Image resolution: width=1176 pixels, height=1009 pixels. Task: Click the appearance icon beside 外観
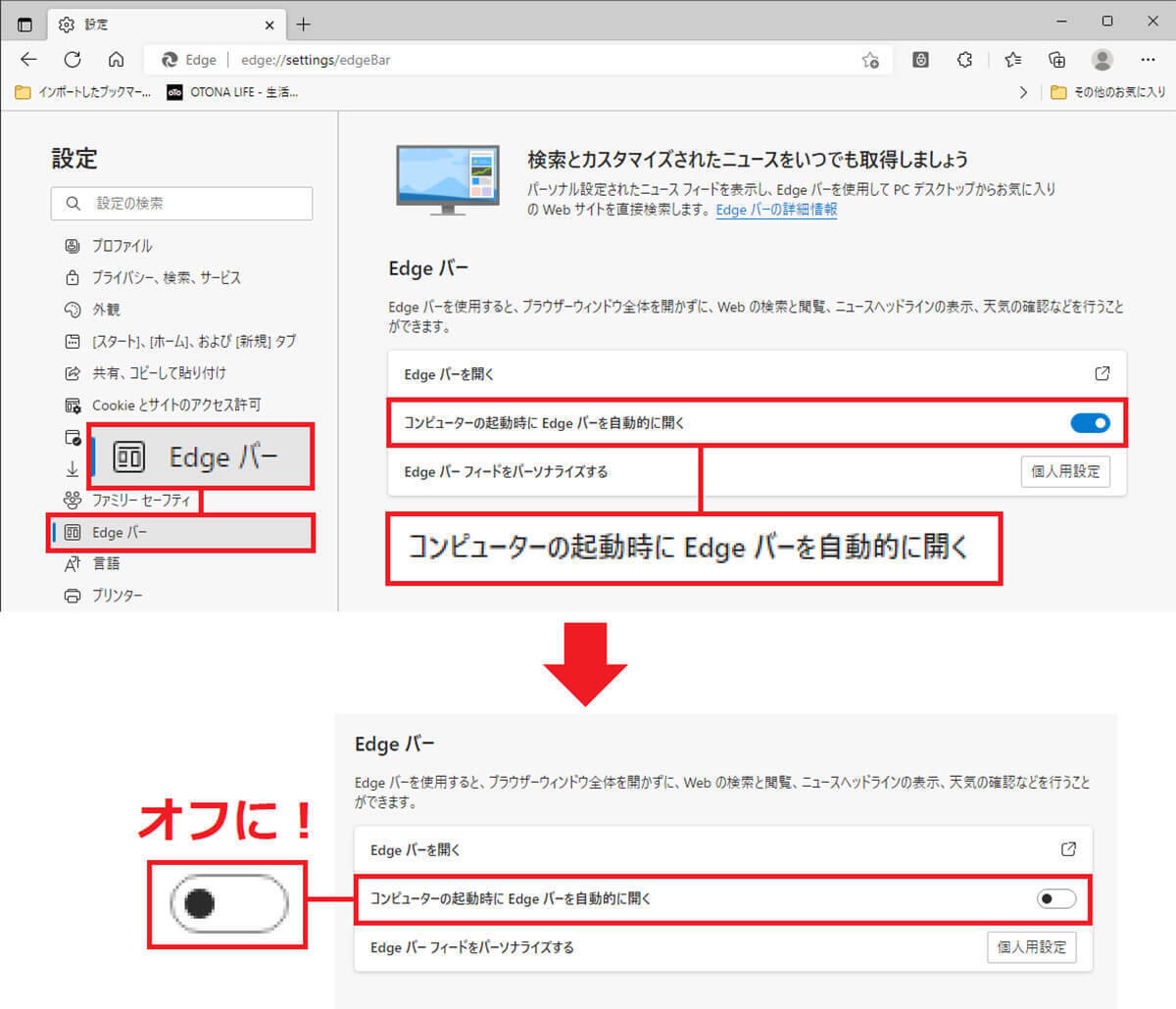73,310
